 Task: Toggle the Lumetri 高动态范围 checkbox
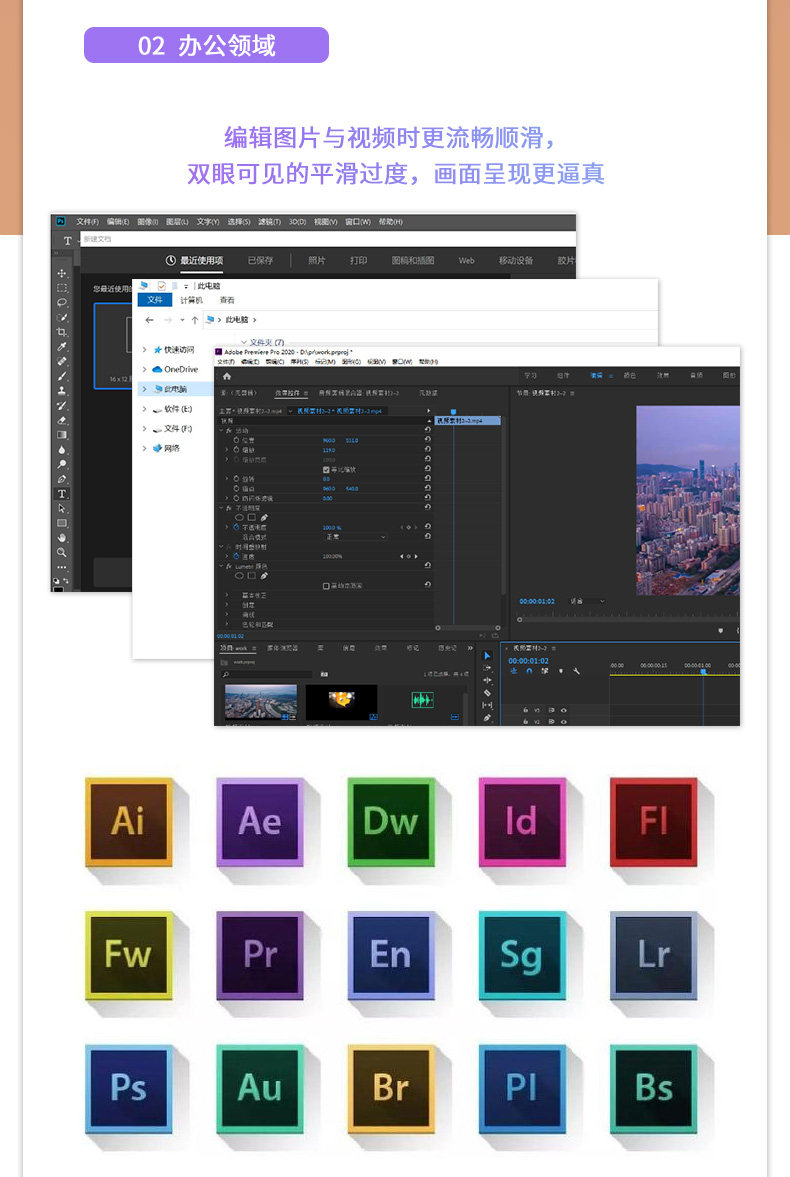point(326,585)
